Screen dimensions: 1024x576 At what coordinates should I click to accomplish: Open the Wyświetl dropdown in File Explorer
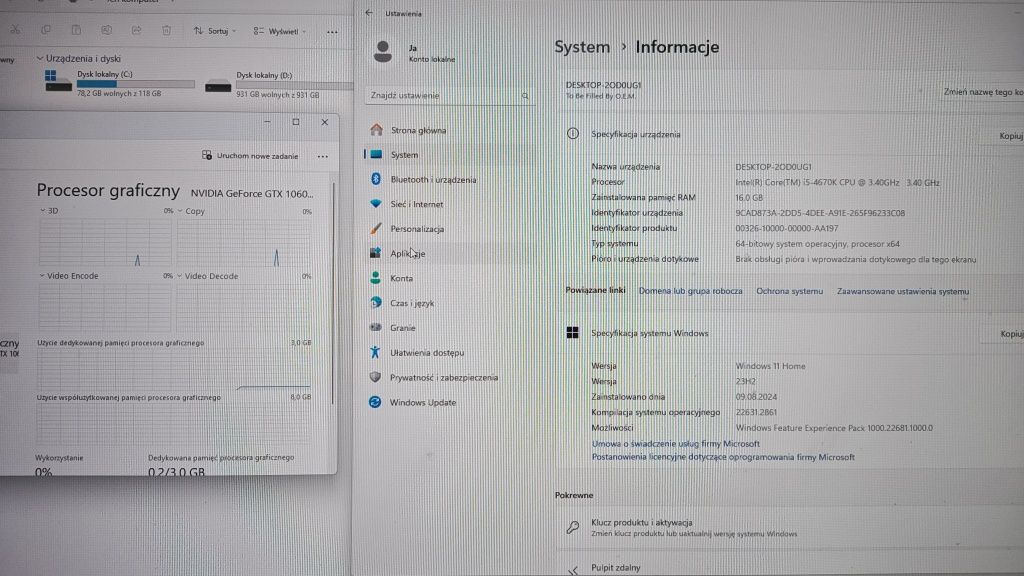280,31
